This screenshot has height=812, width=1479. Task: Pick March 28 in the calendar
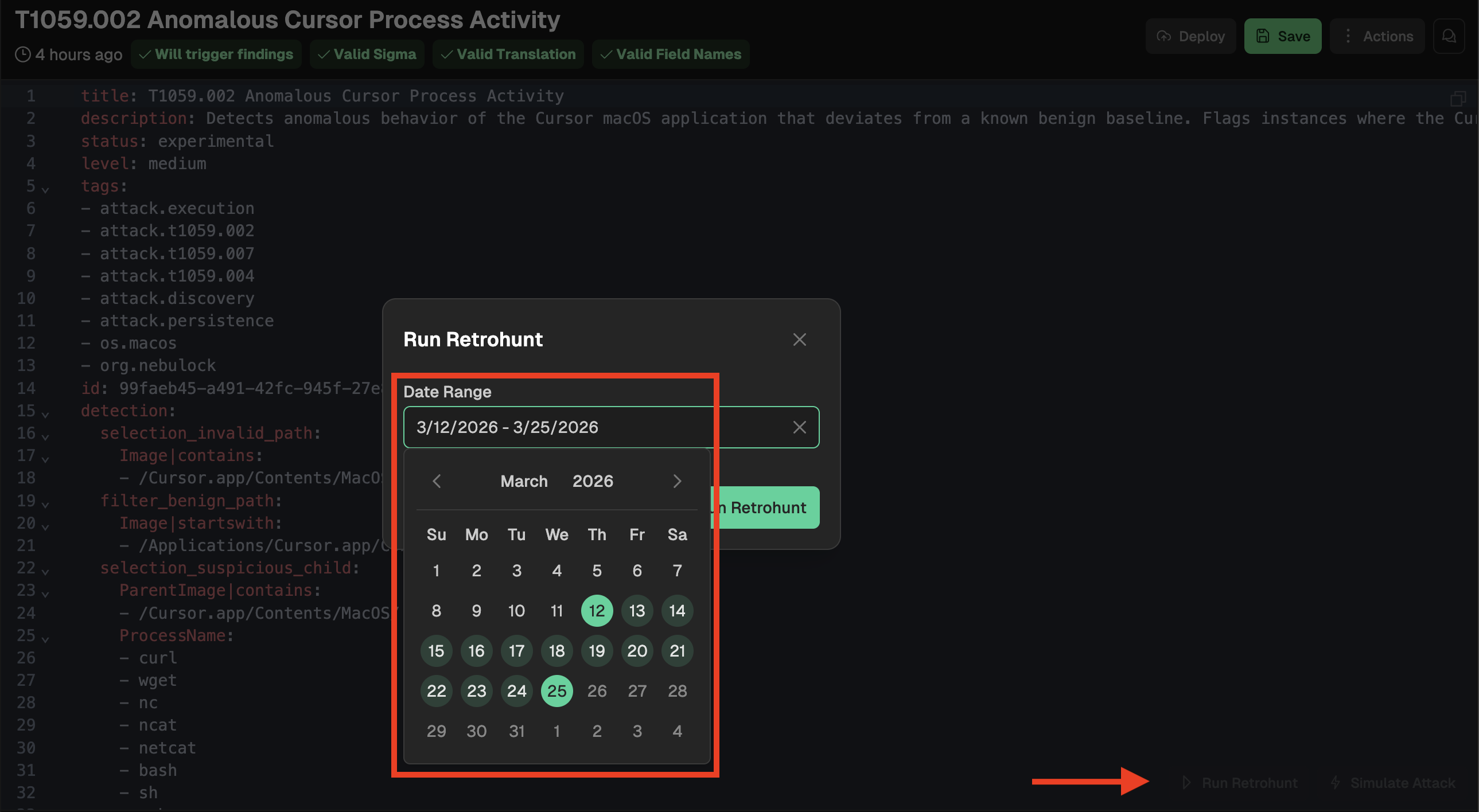677,691
